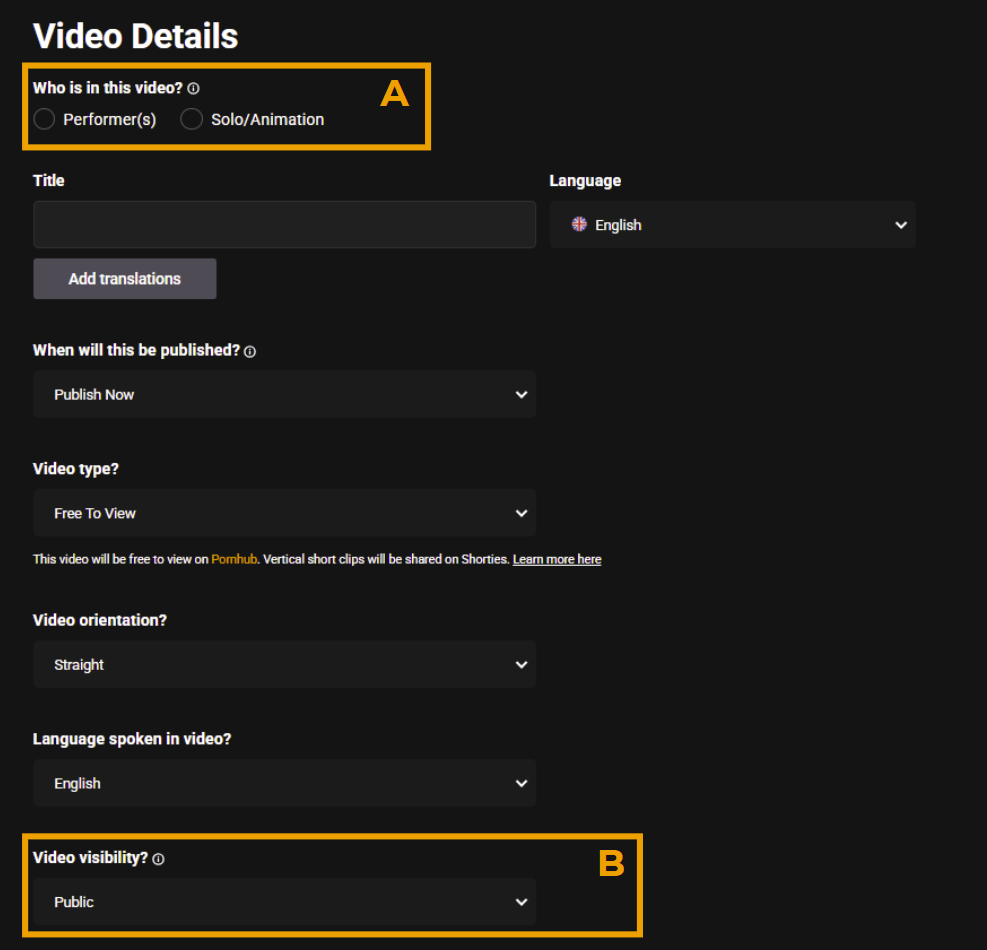Open info tooltip for "When will this be published?"
Screen dimensions: 987x950
(250, 352)
